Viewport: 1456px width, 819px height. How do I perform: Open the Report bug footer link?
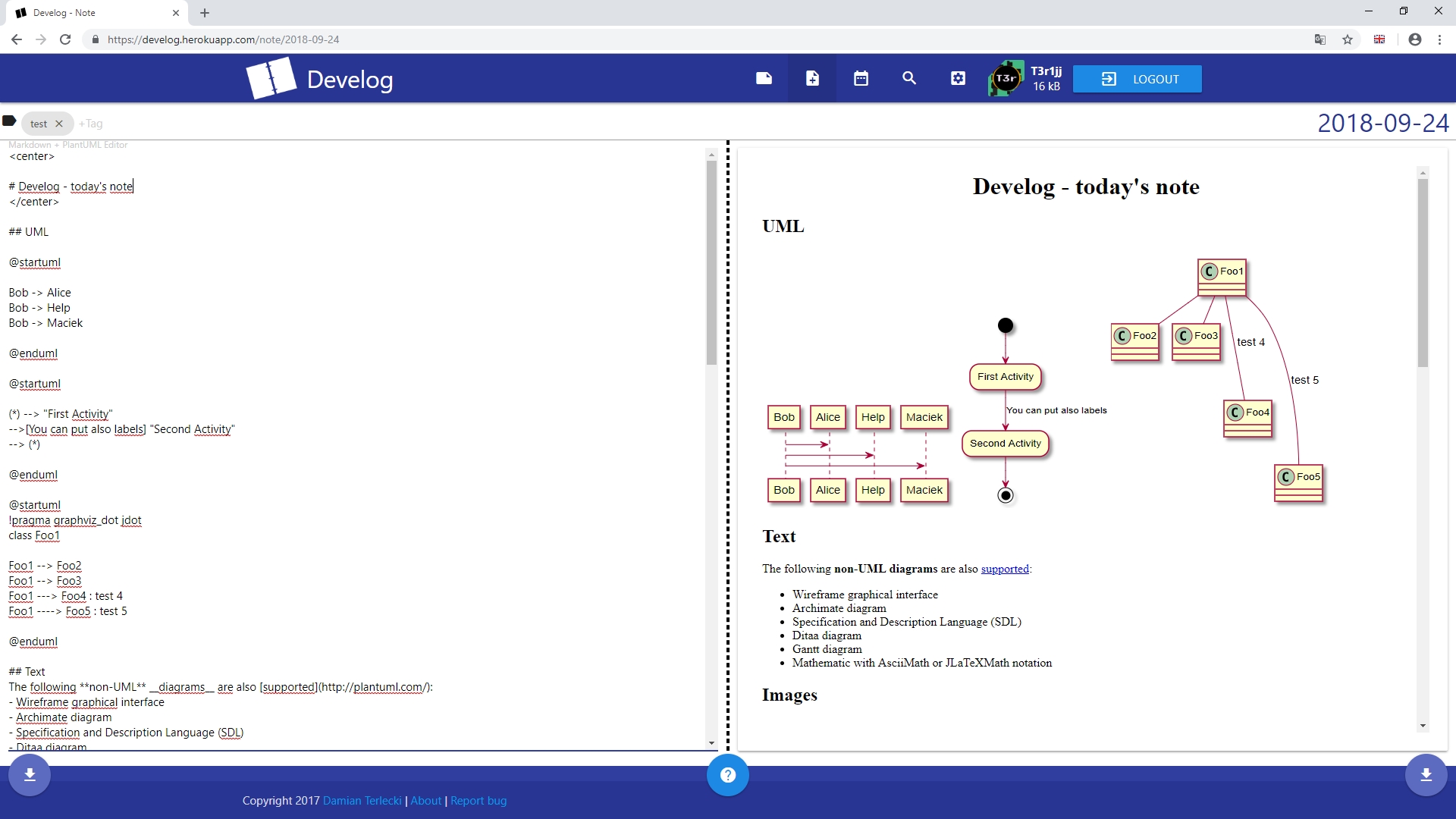click(x=479, y=801)
